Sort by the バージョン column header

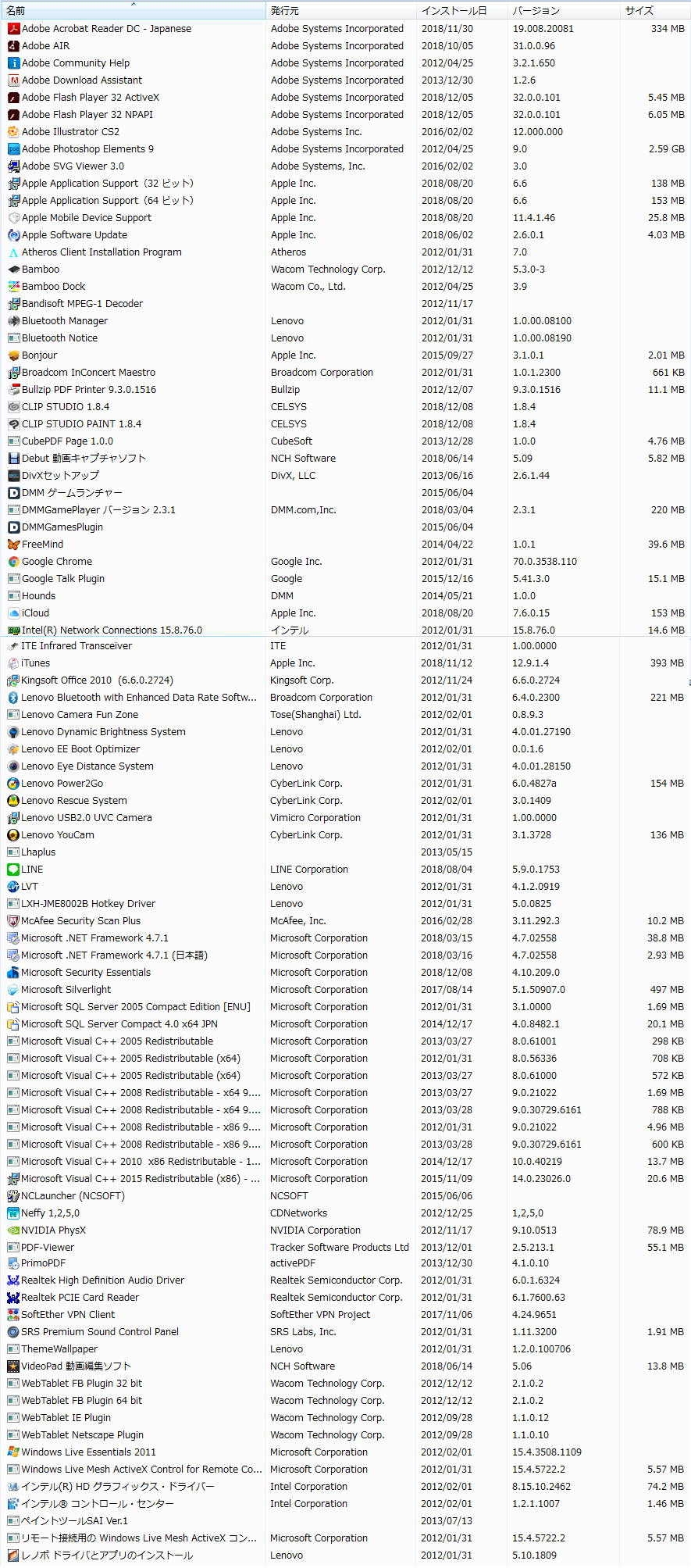[563, 10]
